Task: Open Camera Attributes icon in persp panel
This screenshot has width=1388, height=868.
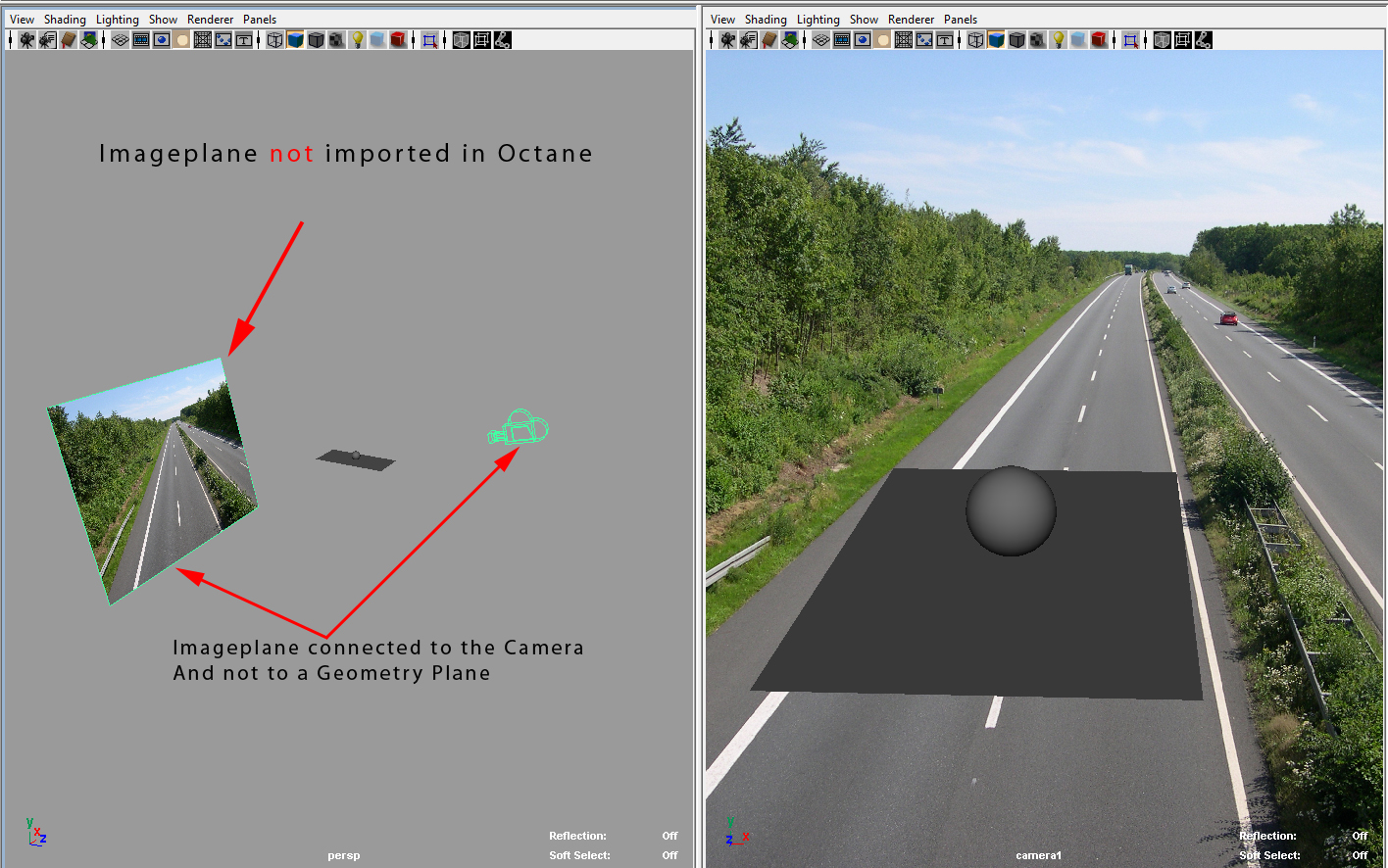Action: 48,40
